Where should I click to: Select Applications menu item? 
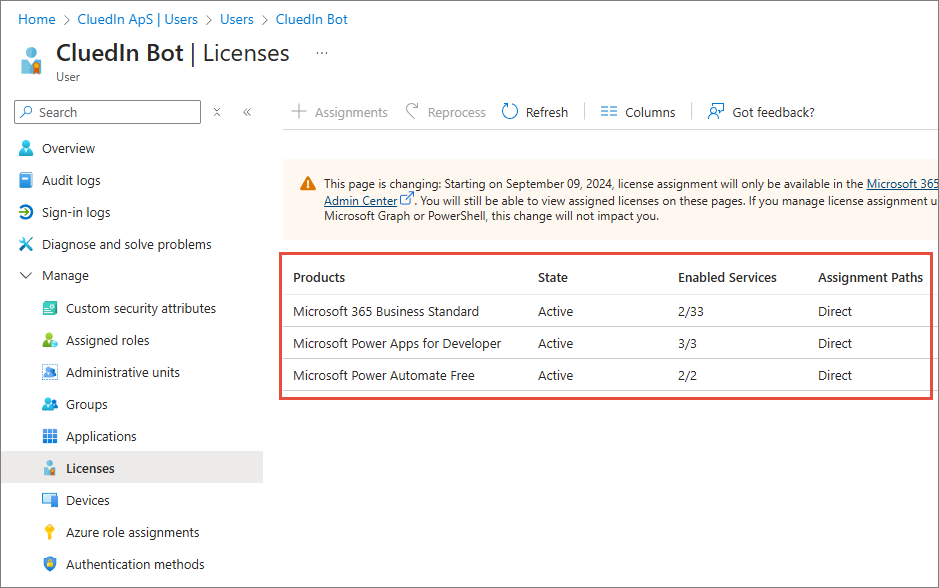101,437
